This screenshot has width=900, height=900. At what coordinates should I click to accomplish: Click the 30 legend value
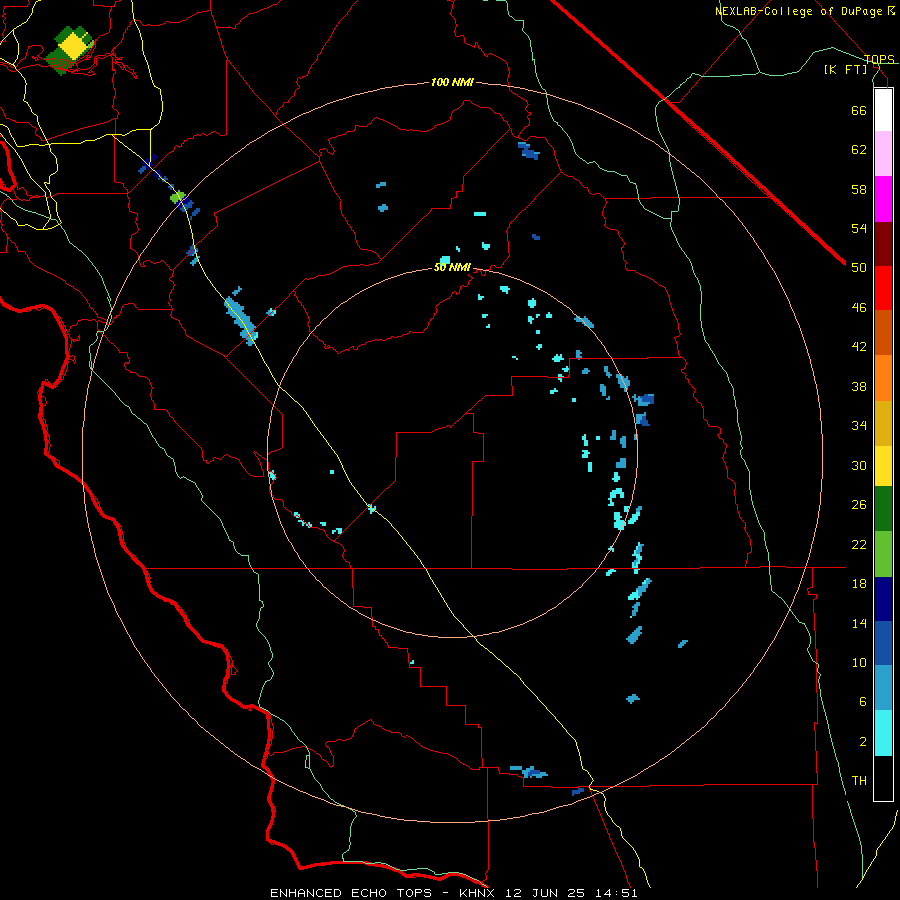point(859,465)
